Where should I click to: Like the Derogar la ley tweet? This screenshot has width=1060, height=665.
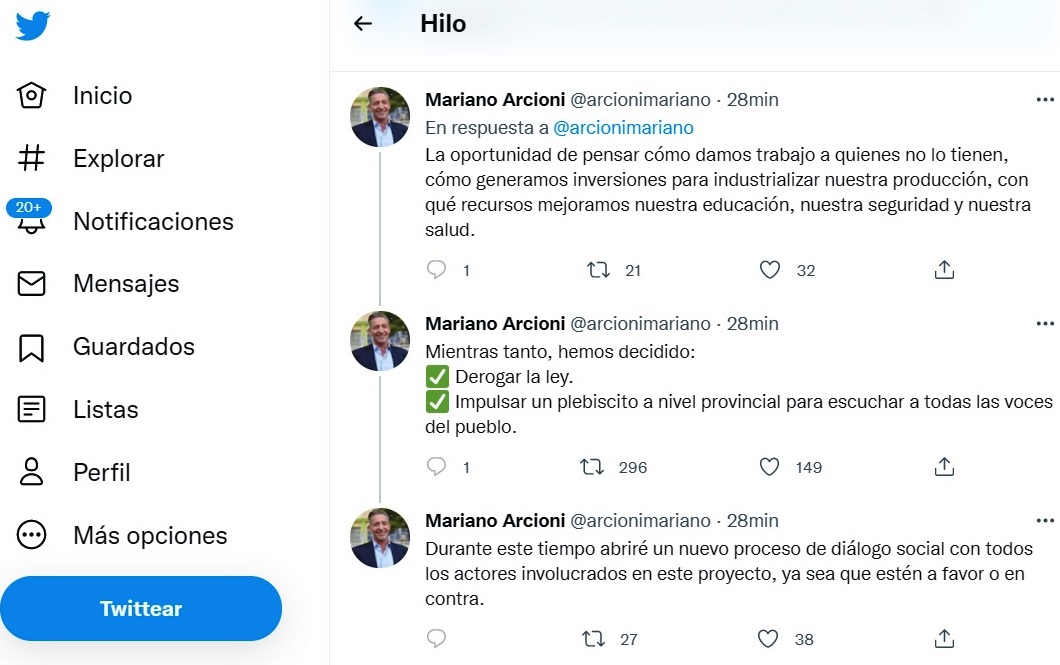769,467
